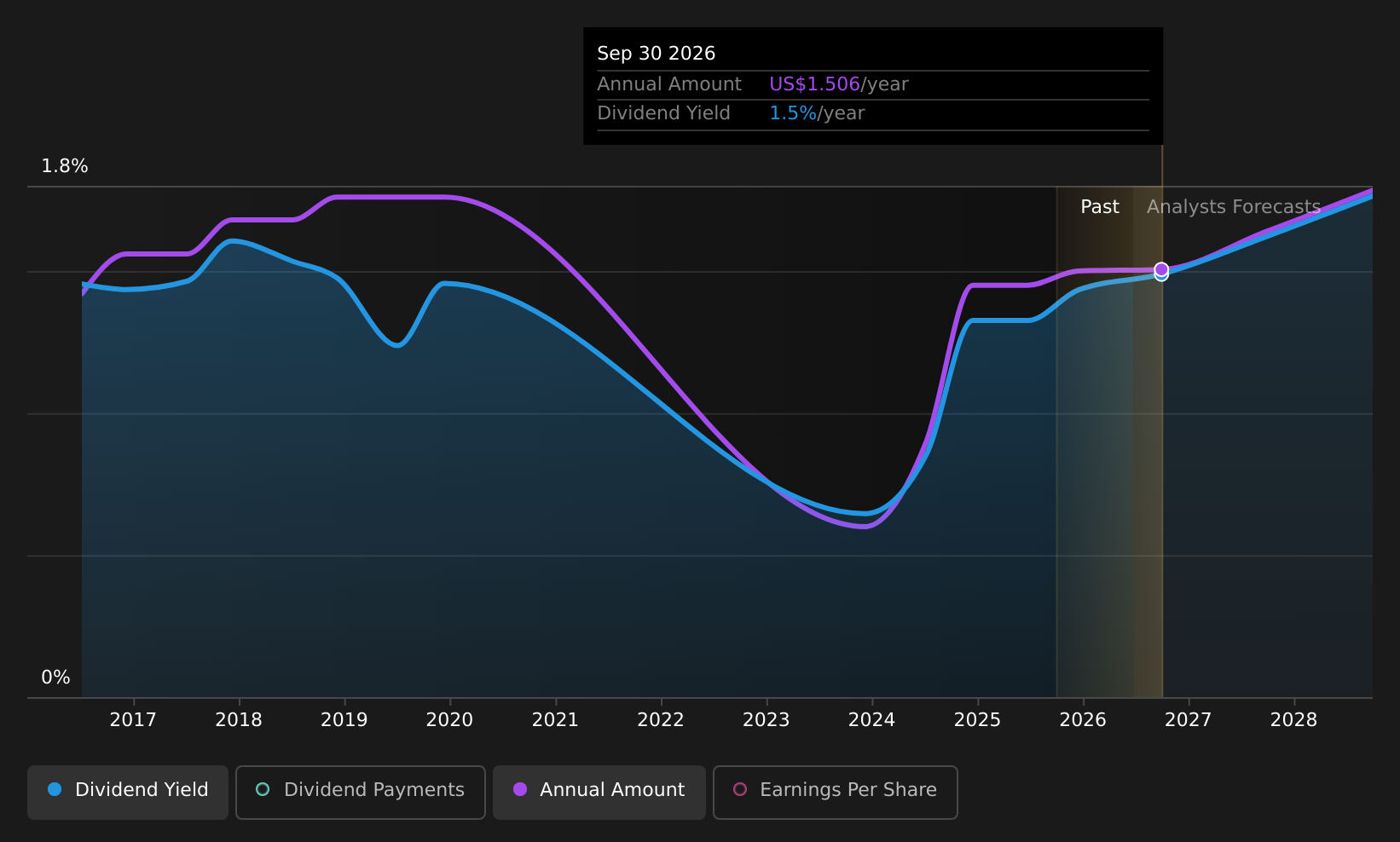The height and width of the screenshot is (842, 1400).
Task: Click the 2017 x-axis label
Action: (x=133, y=720)
